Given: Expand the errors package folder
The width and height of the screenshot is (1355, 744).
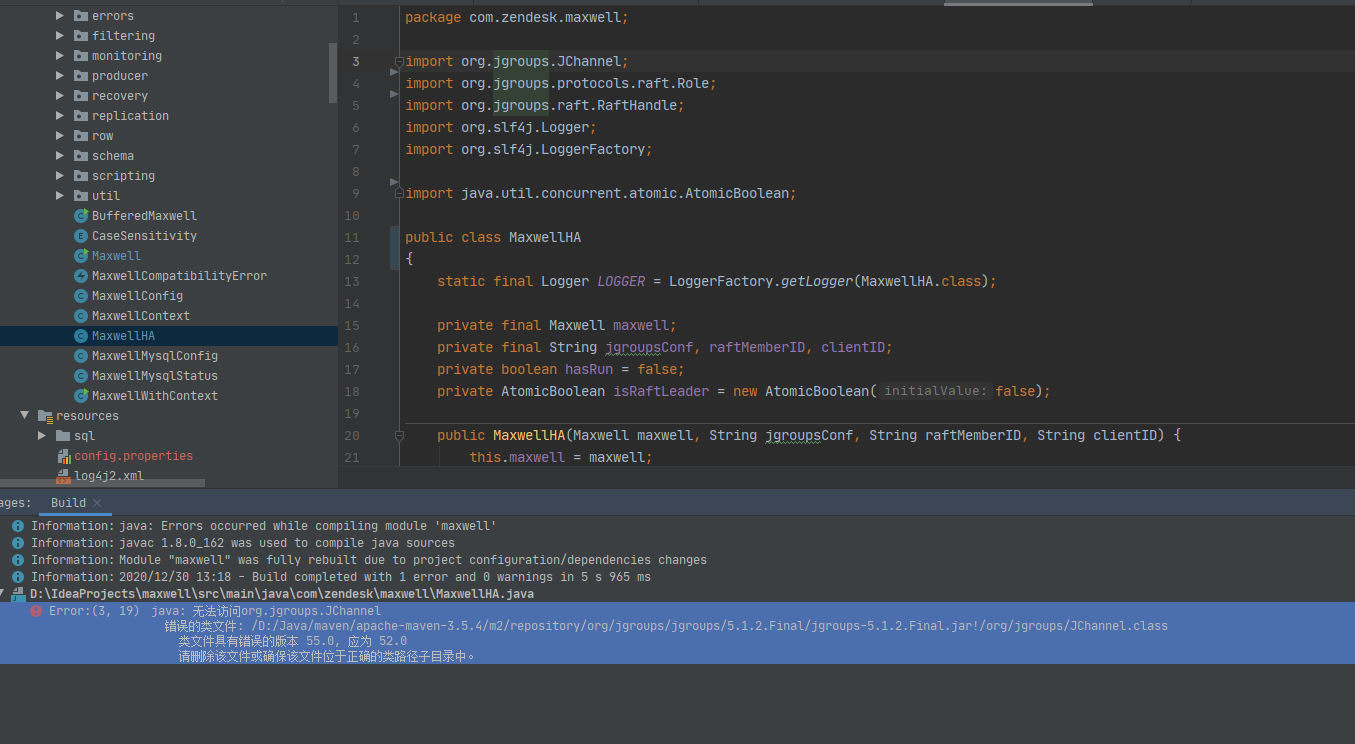Looking at the screenshot, I should click(x=60, y=16).
